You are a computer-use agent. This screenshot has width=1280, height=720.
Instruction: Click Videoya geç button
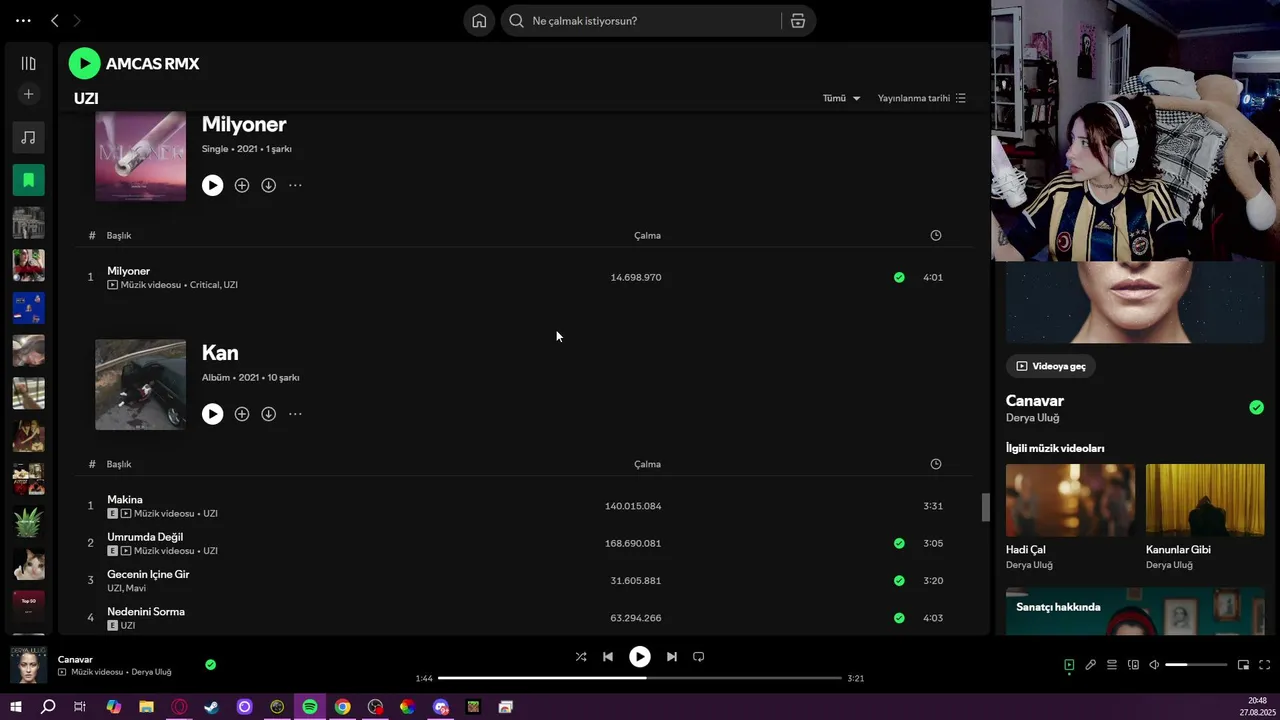point(1050,366)
